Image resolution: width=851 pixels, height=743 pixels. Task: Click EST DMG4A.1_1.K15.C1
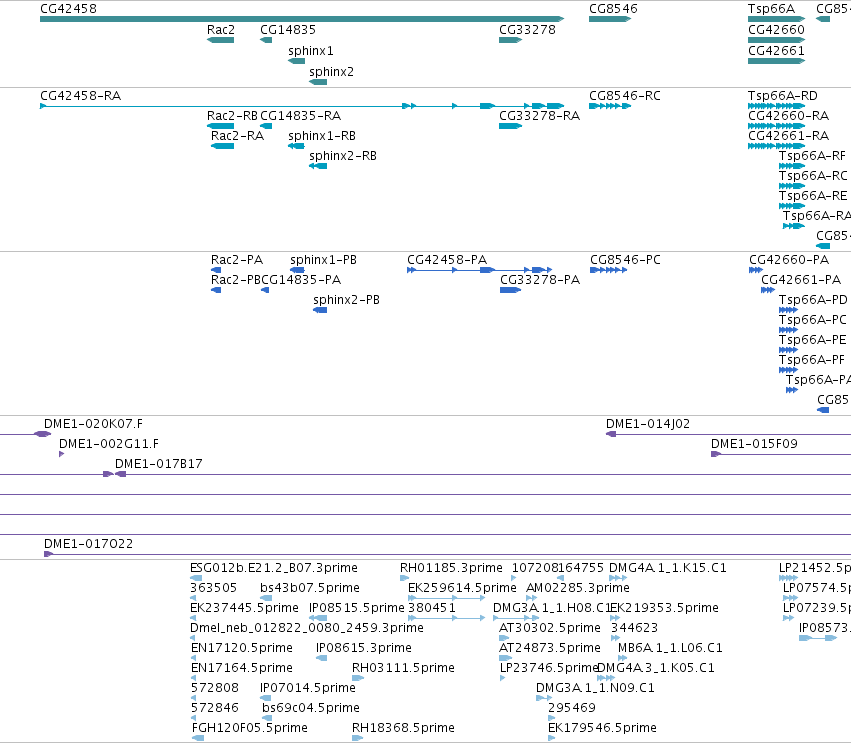click(618, 578)
